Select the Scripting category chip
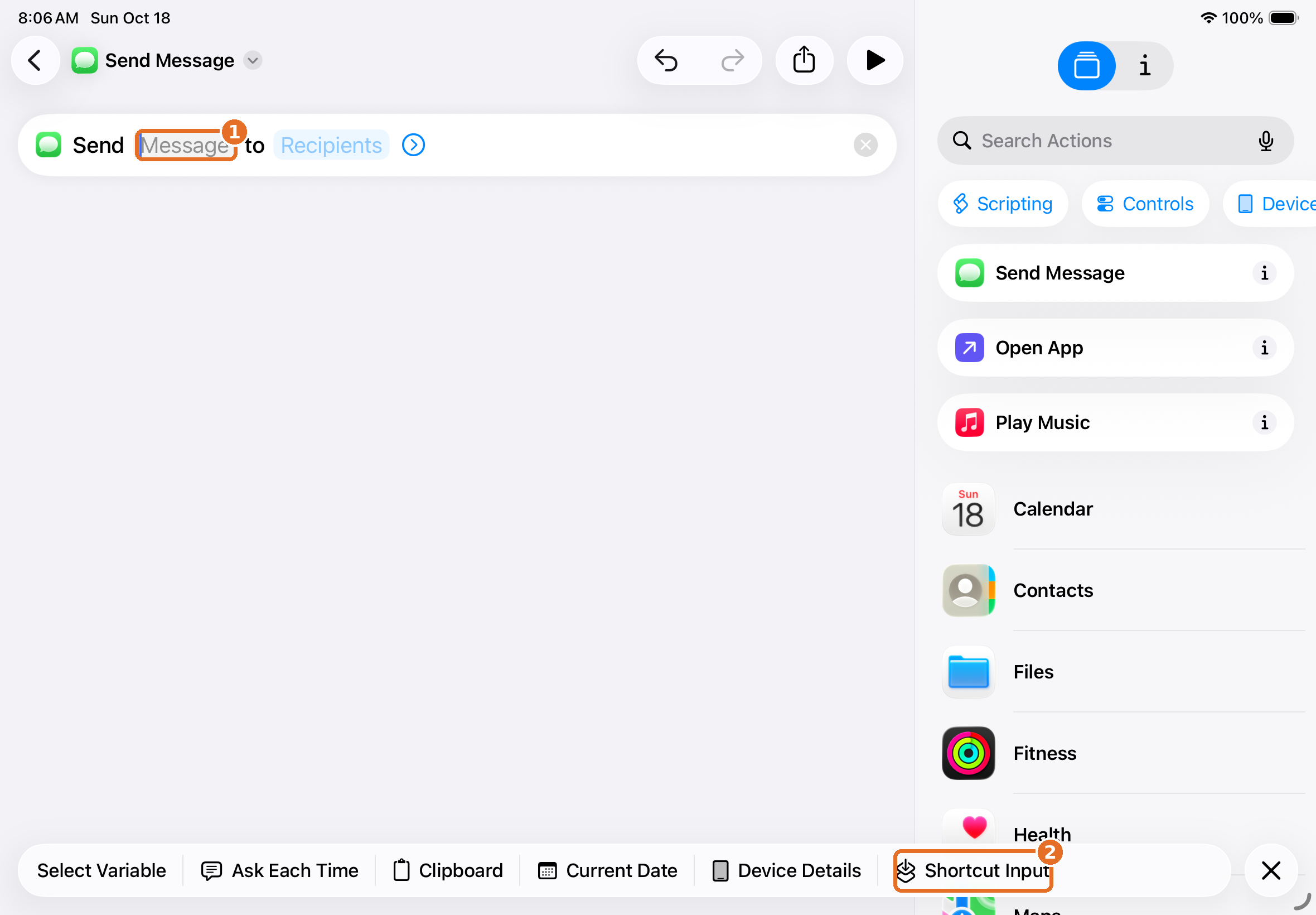 coord(1003,204)
